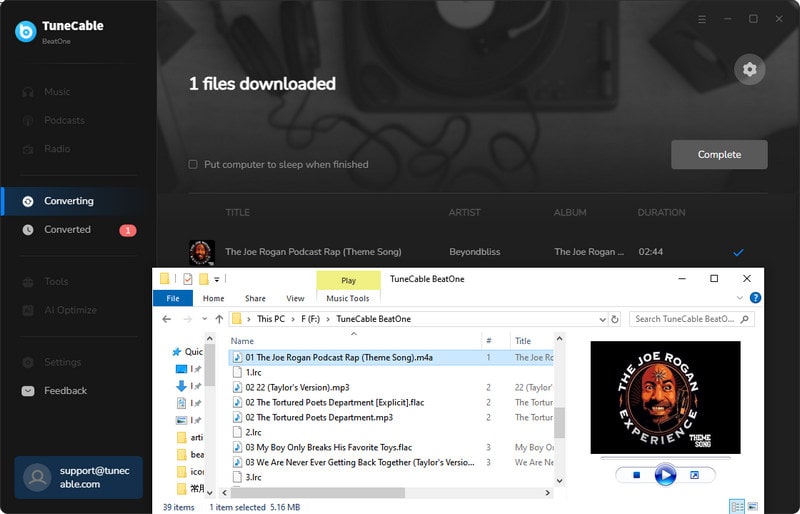Open TuneCable hamburger menu icon
The height and width of the screenshot is (514, 800).
702,19
